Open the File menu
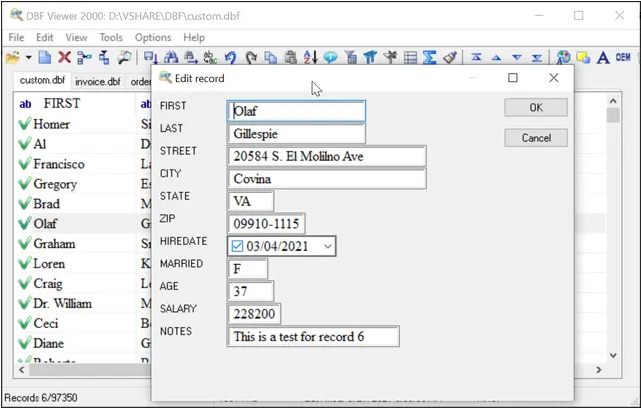This screenshot has width=641, height=408. coord(16,38)
